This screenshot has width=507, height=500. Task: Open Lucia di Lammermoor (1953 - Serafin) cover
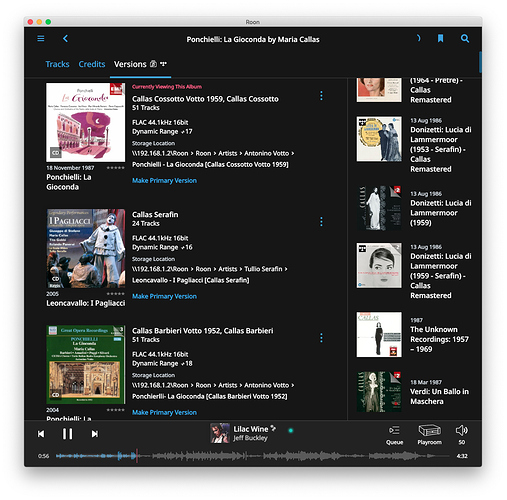pos(379,139)
